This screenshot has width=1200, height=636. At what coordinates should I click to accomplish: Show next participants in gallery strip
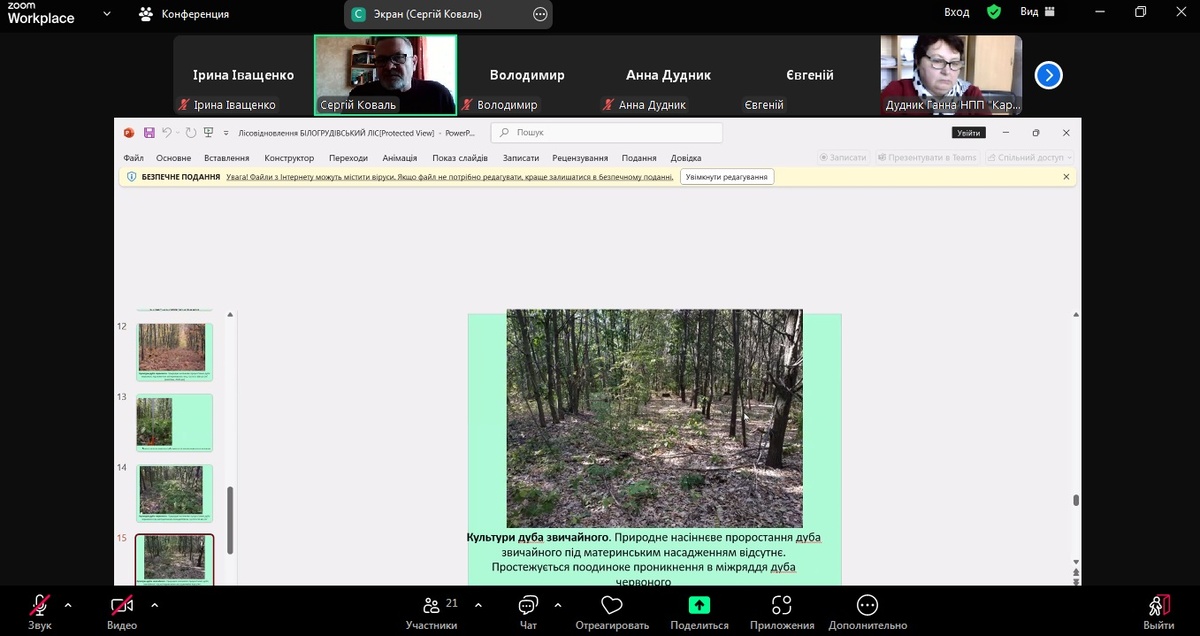click(1048, 75)
